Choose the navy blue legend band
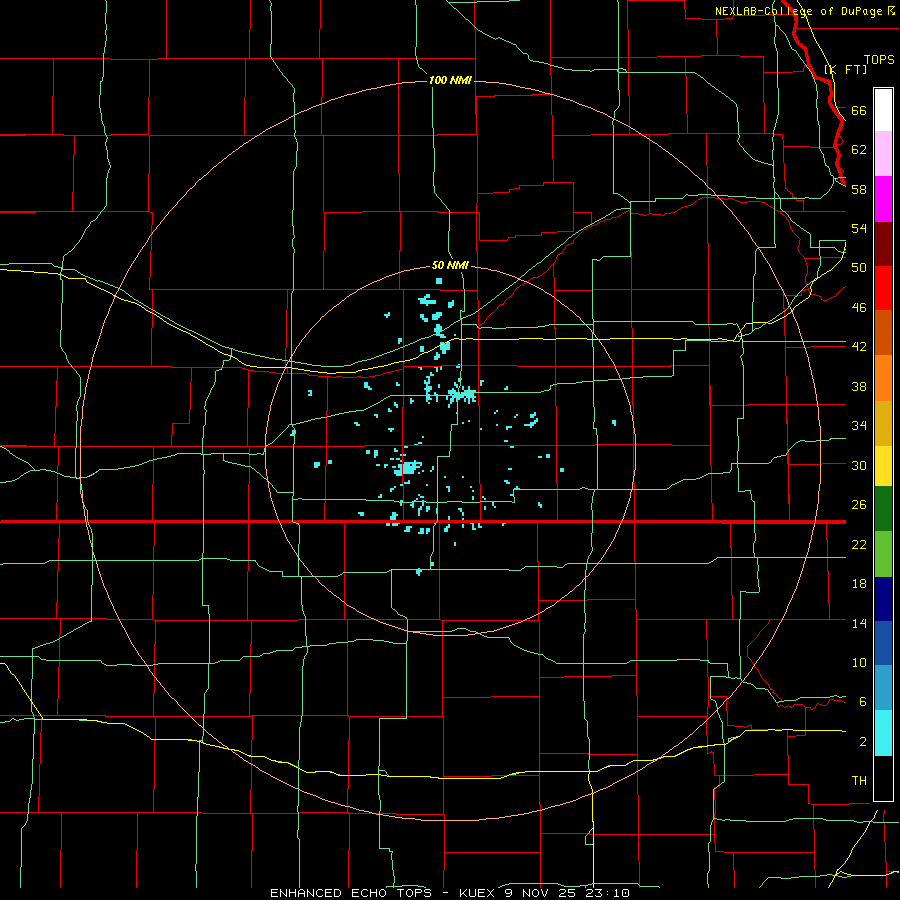This screenshot has width=900, height=900. [x=883, y=599]
